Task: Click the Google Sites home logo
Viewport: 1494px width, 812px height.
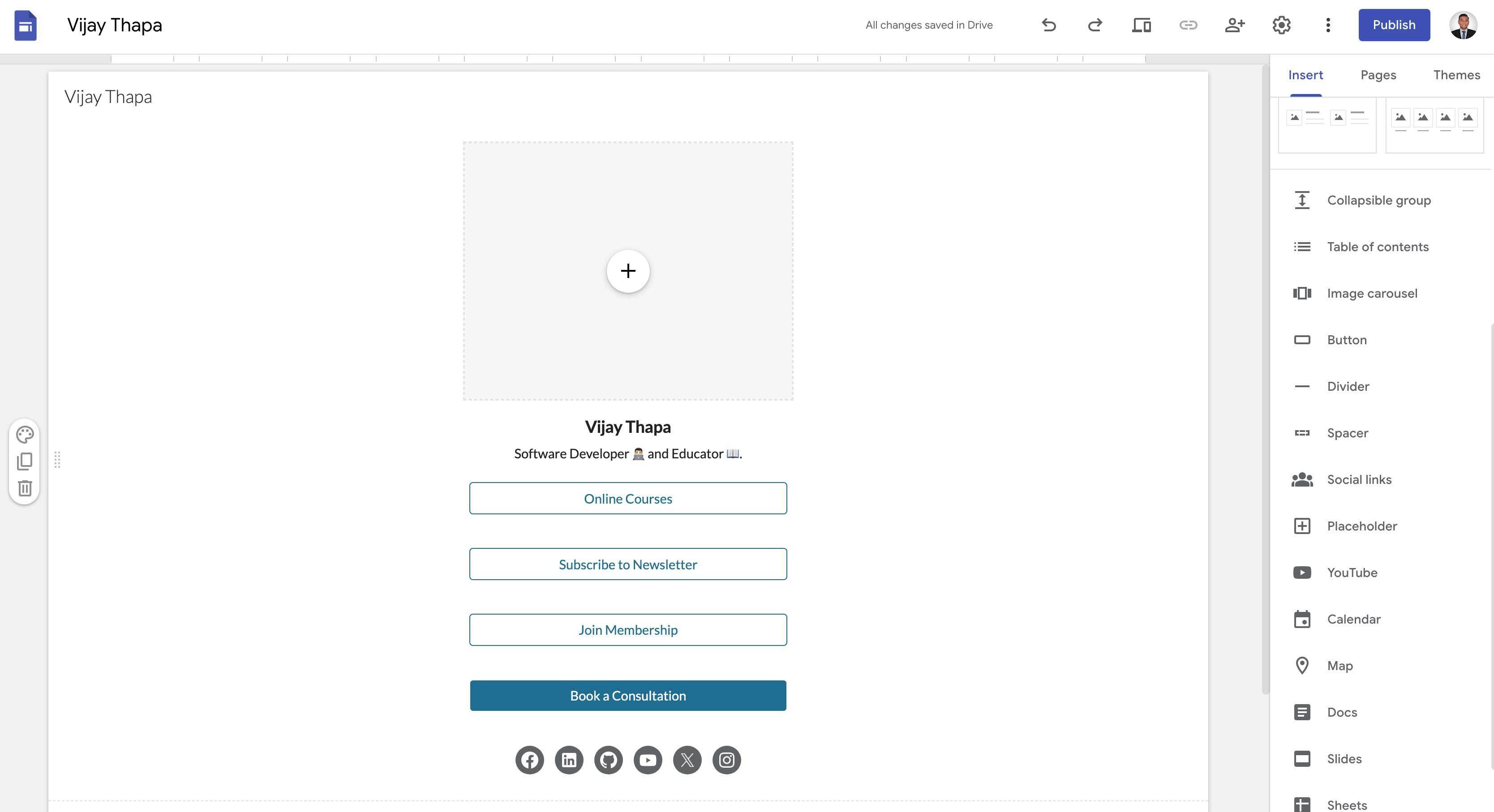Action: click(x=26, y=26)
